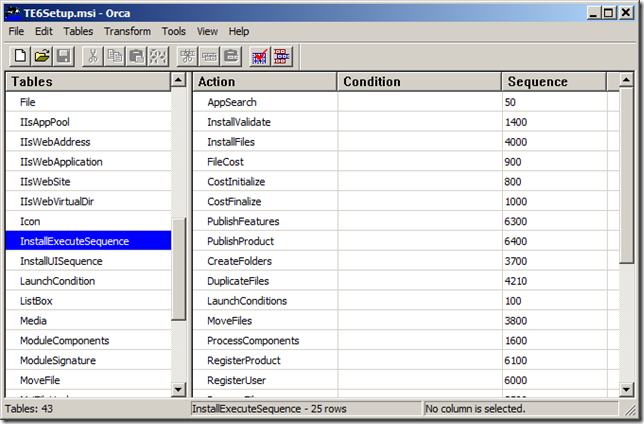Screen dimensions: 644x424
Task: Click the CreateFolders action cell
Action: pyautogui.click(x=265, y=261)
